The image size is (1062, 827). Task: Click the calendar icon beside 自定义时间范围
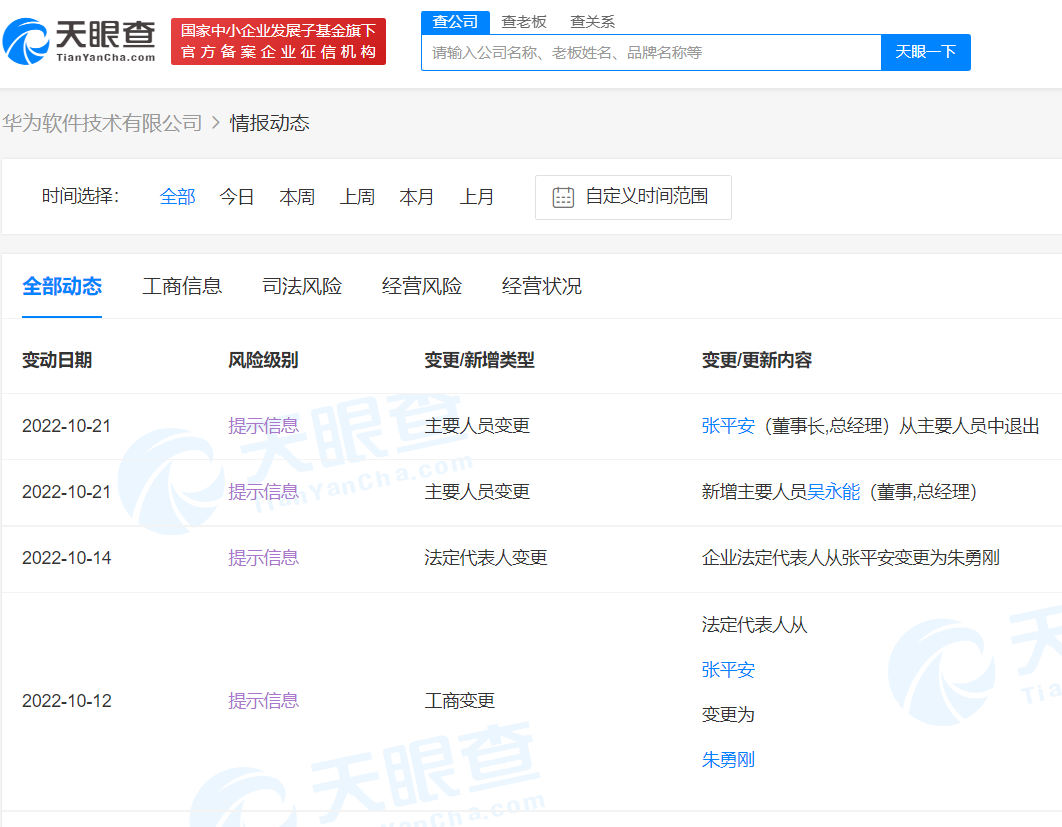click(x=562, y=197)
